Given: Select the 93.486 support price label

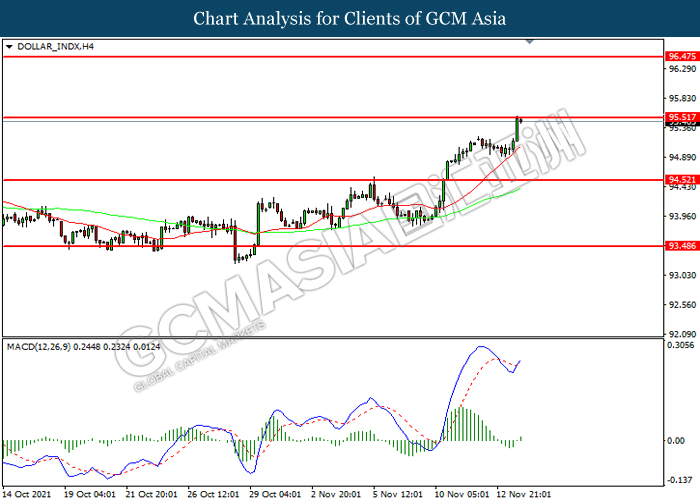Looking at the screenshot, I should [682, 246].
